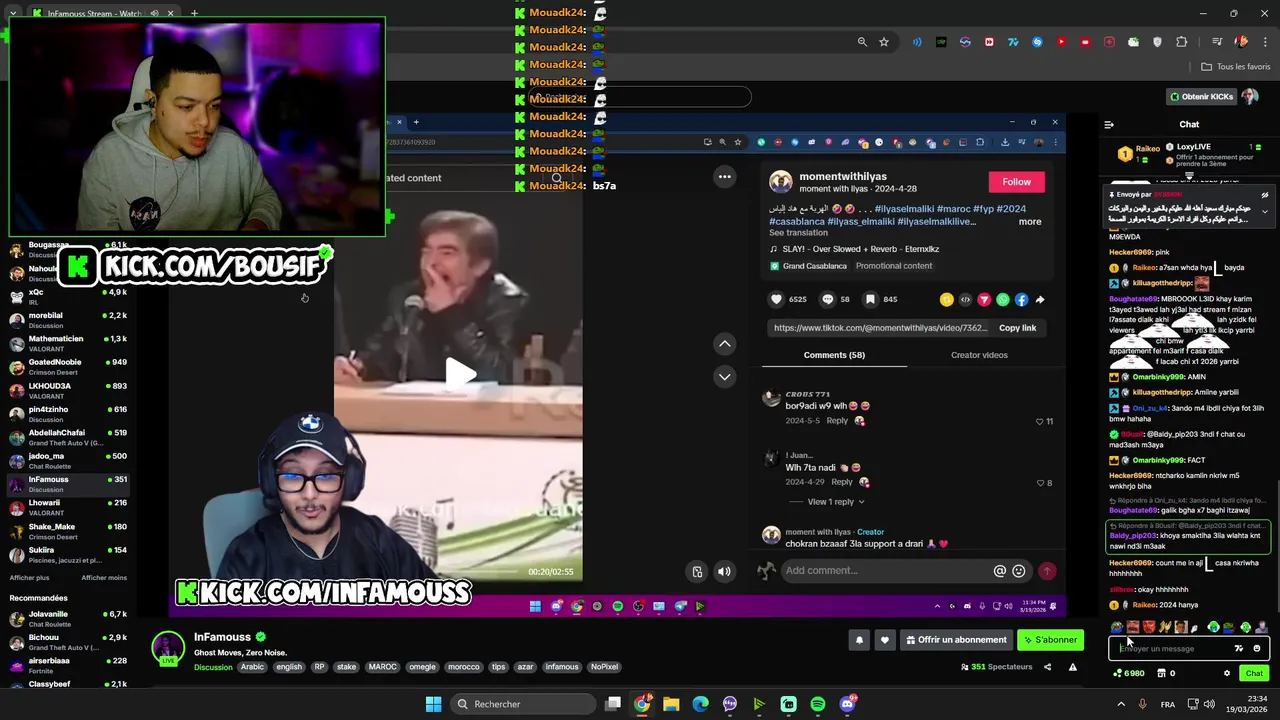This screenshot has width=1280, height=720.
Task: Click the S'abonner subscribe button
Action: pos(1051,640)
